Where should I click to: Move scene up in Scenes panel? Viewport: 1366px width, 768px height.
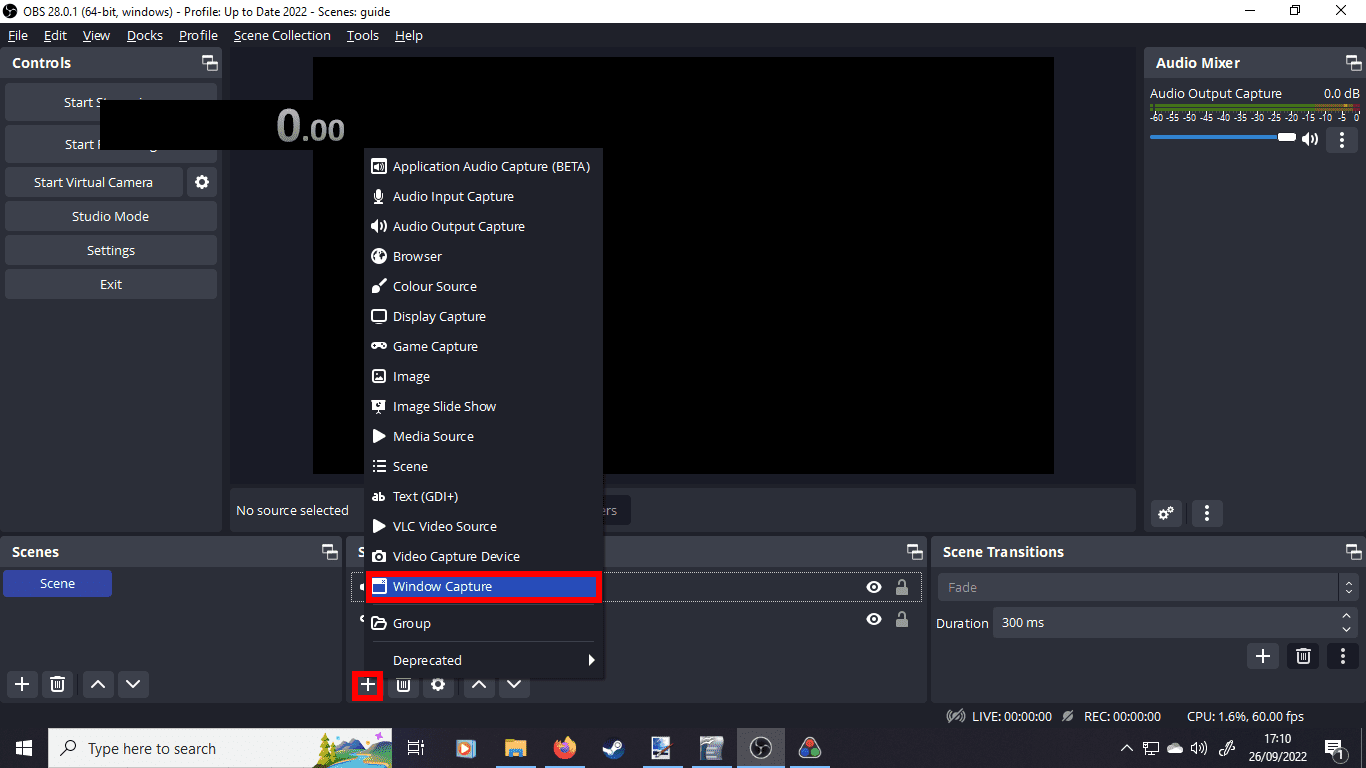click(98, 684)
